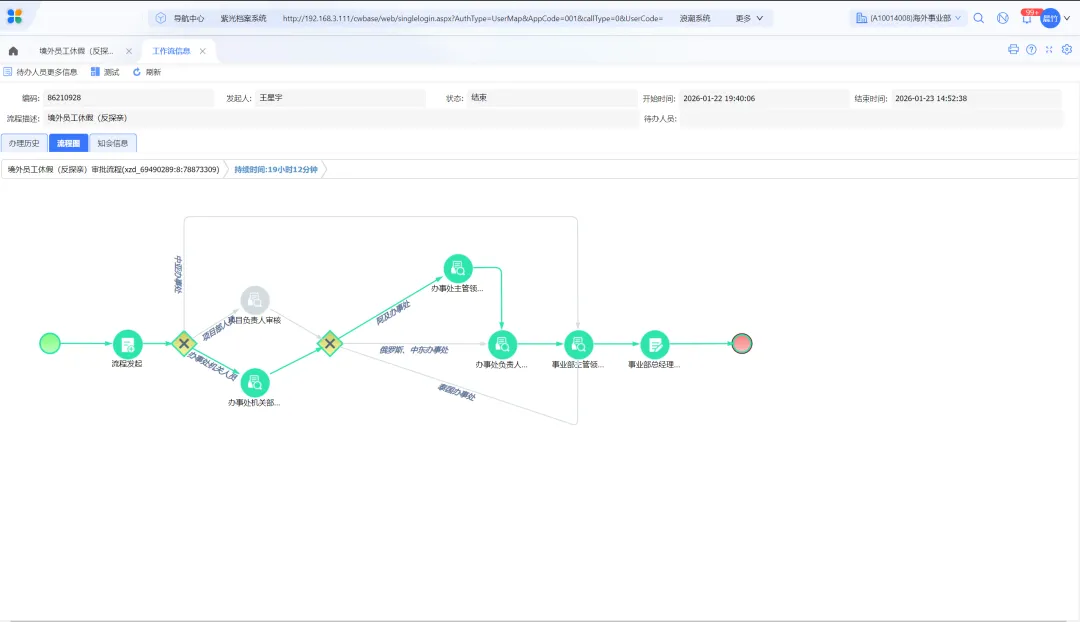Select the 流程图 tab
The width and height of the screenshot is (1080, 622).
pyautogui.click(x=68, y=143)
